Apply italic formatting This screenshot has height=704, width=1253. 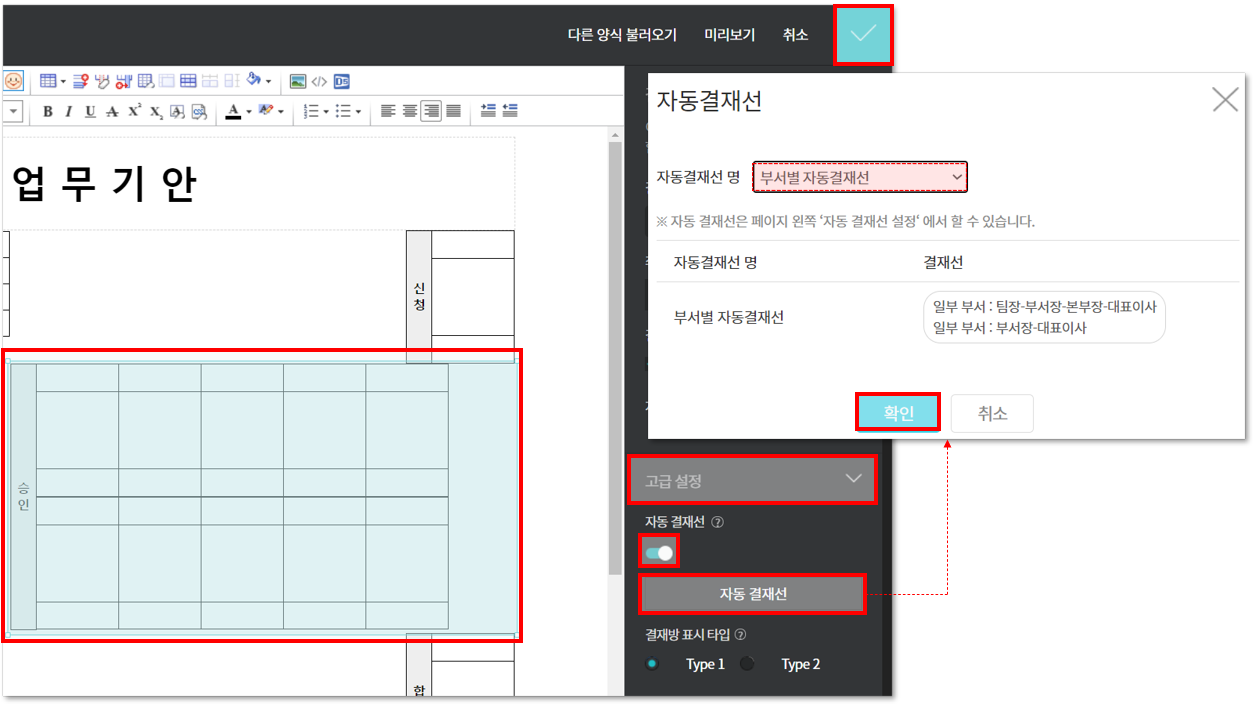click(68, 111)
